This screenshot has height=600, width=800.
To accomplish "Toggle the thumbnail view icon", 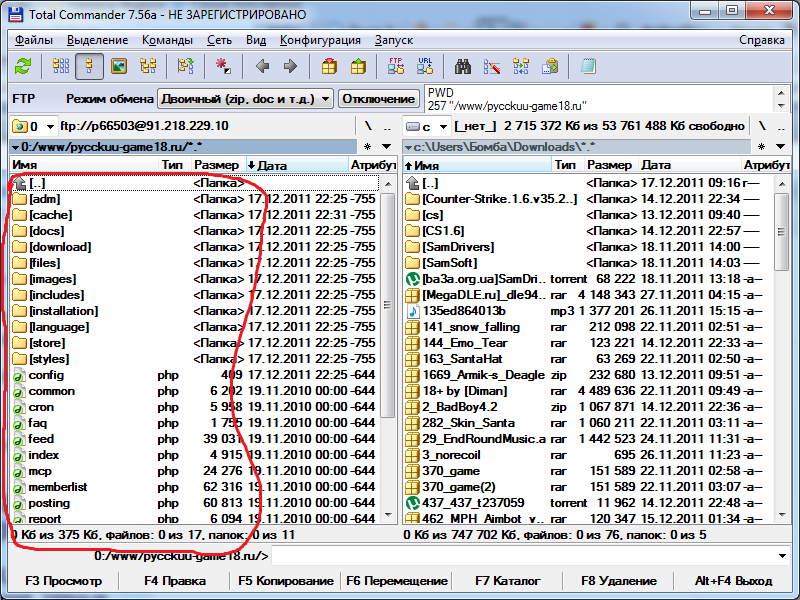I will tap(119, 66).
